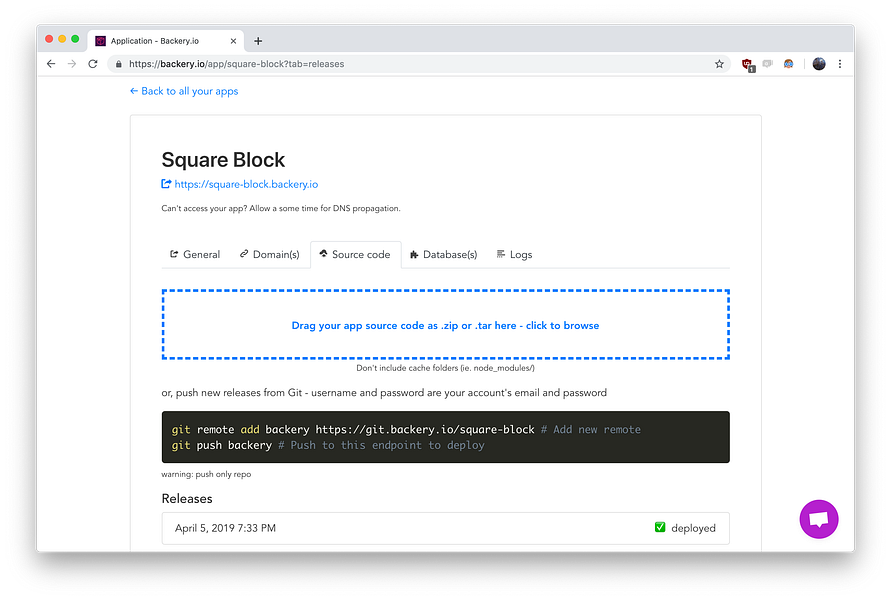Click the source code upload drop zone
The height and width of the screenshot is (600, 891).
[446, 324]
